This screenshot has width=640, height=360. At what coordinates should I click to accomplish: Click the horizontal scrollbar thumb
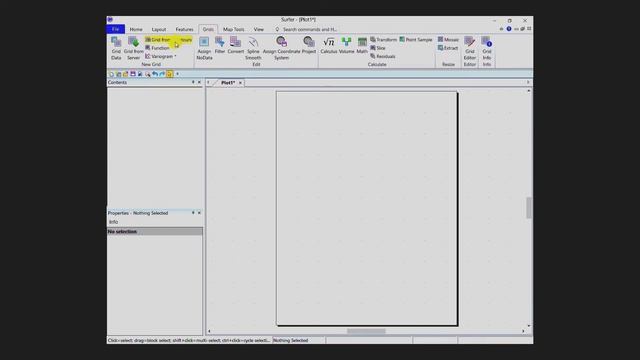pos(366,331)
